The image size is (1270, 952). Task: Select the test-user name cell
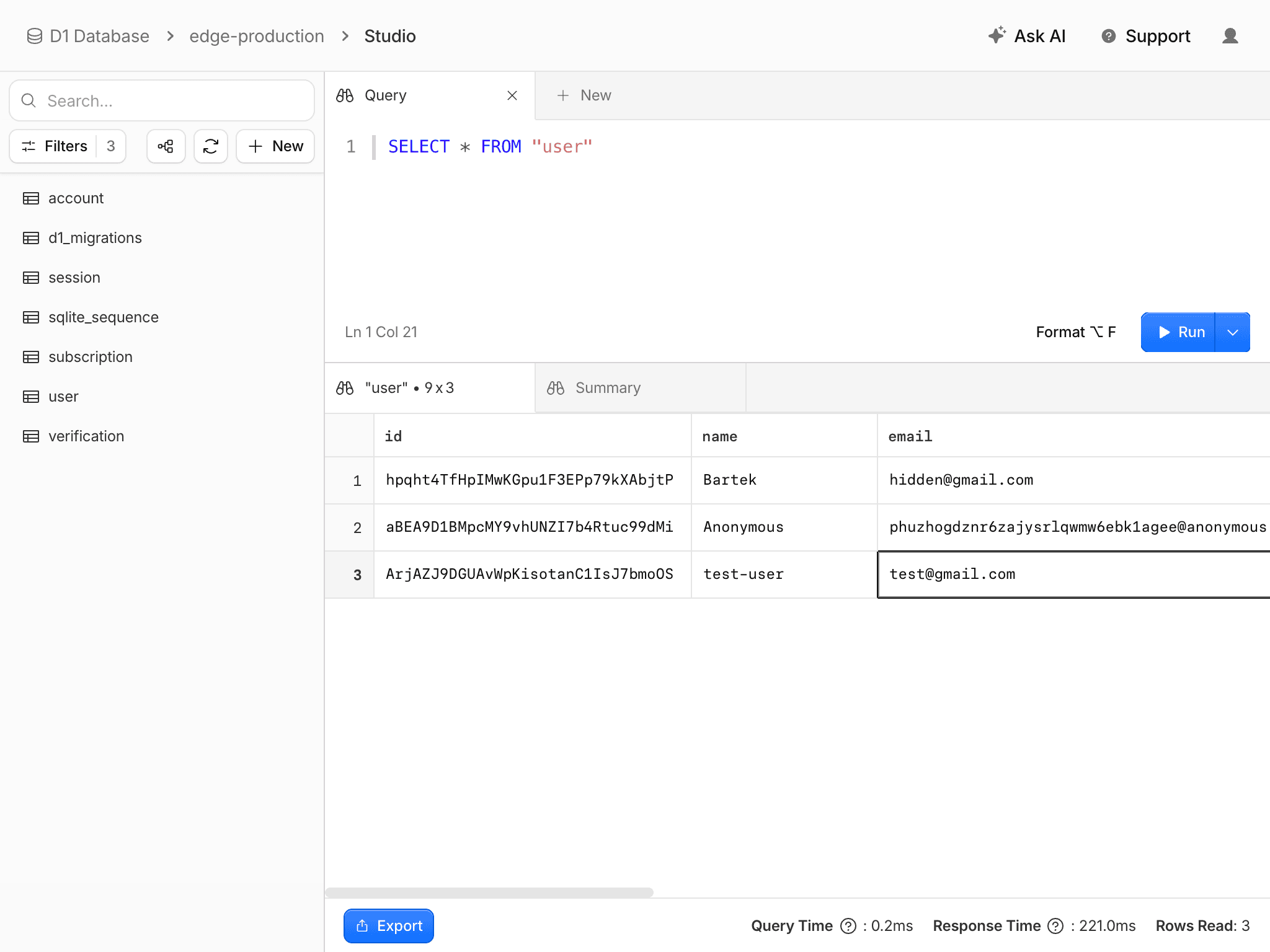(x=784, y=575)
